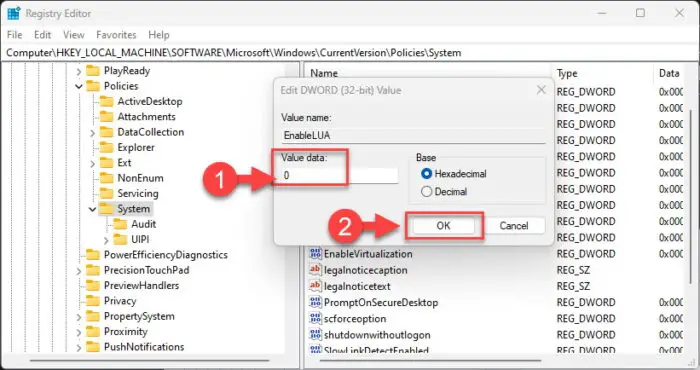Select the PrecisionTouchPad folder icon
The height and width of the screenshot is (370, 700).
pos(93,270)
